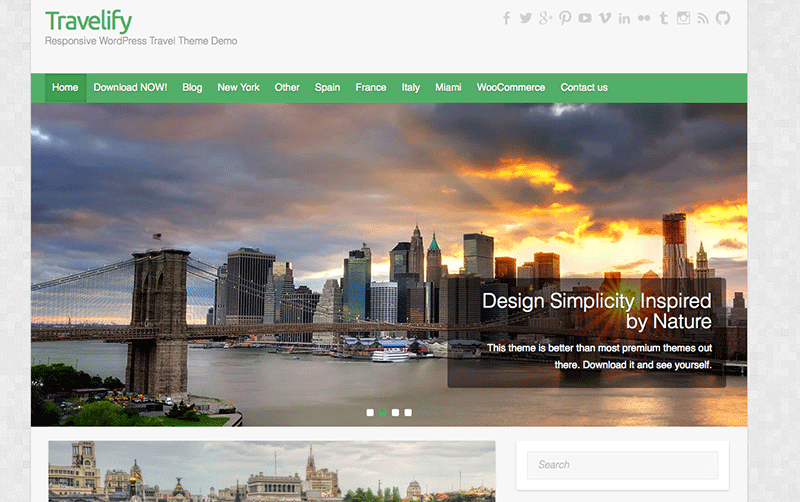Open the Contact us menu item
Screen dimensions: 800x502
pyautogui.click(x=584, y=88)
